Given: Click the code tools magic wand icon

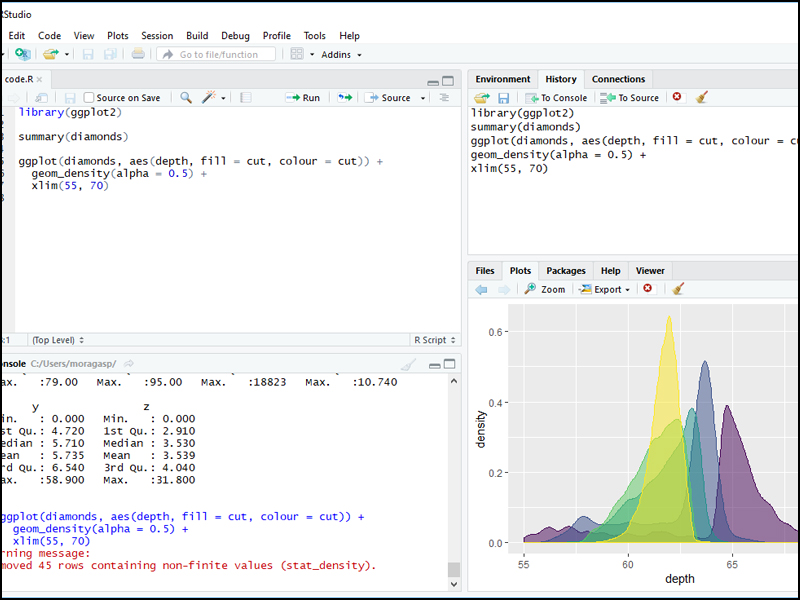Looking at the screenshot, I should 209,97.
